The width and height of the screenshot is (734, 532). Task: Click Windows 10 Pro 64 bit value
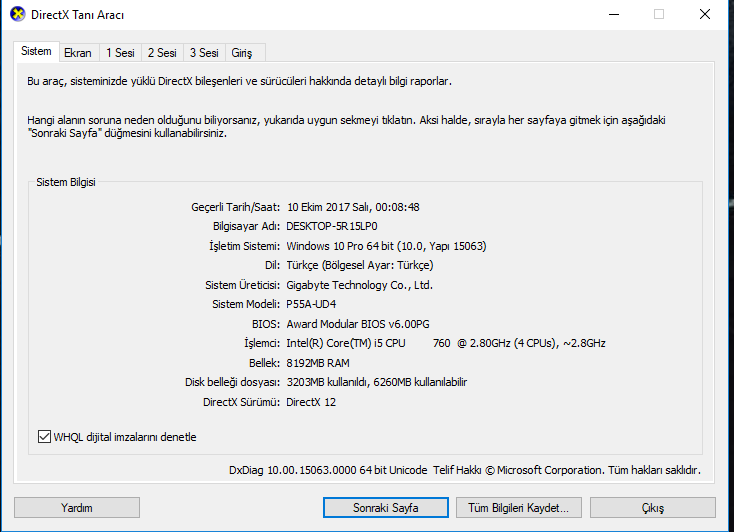[386, 246]
